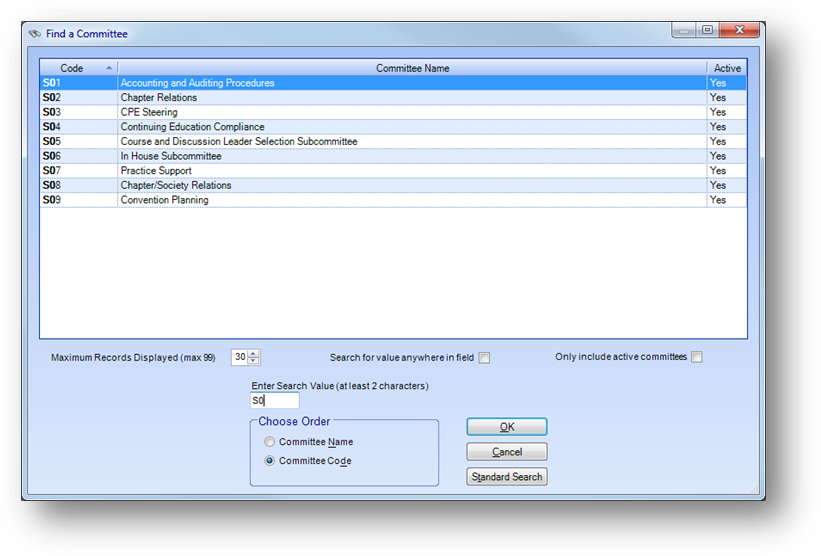The image size is (821, 556).
Task: Select the S04 code cell
Action: 79,127
